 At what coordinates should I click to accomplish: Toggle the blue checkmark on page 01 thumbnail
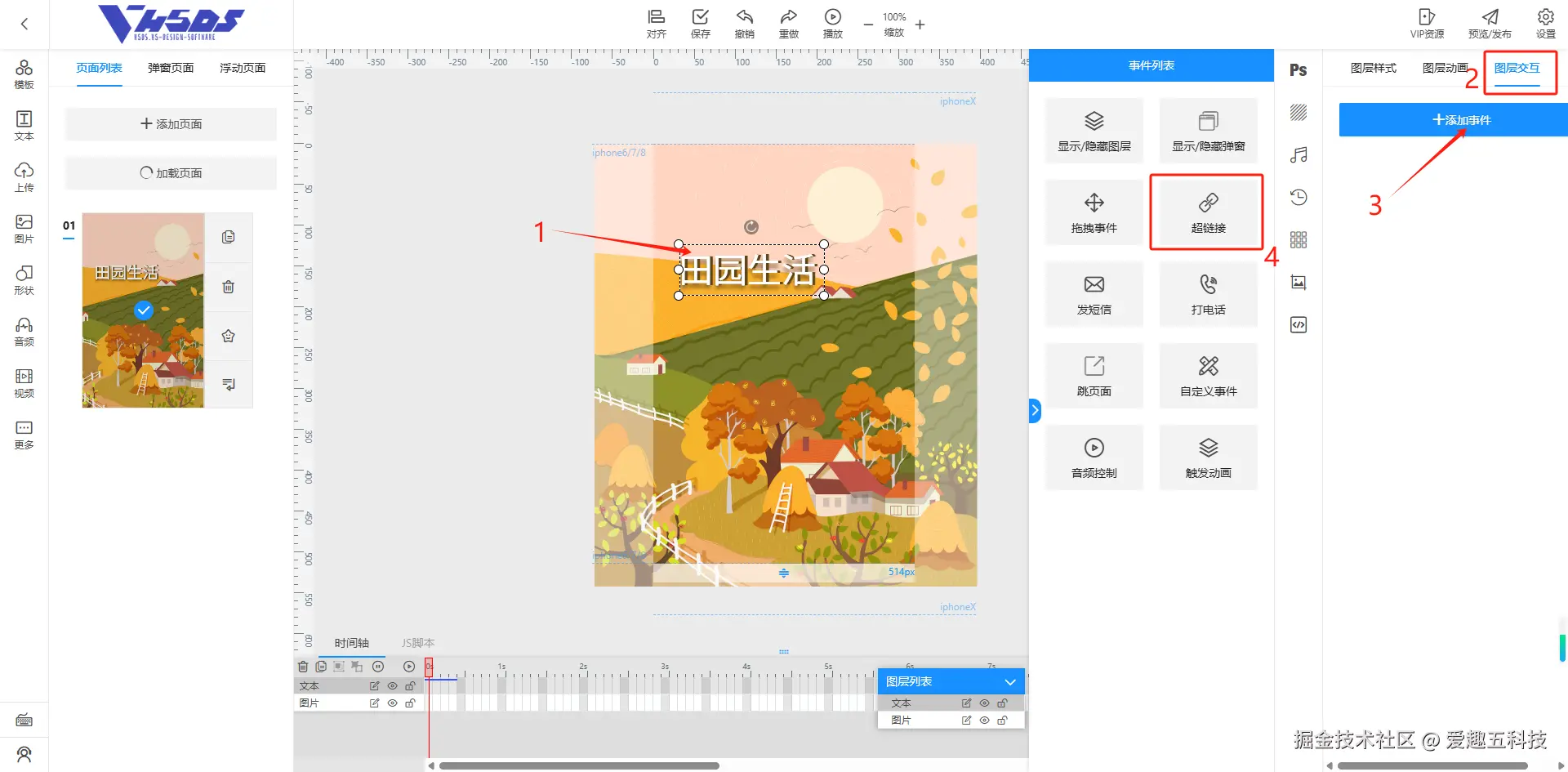coord(144,310)
